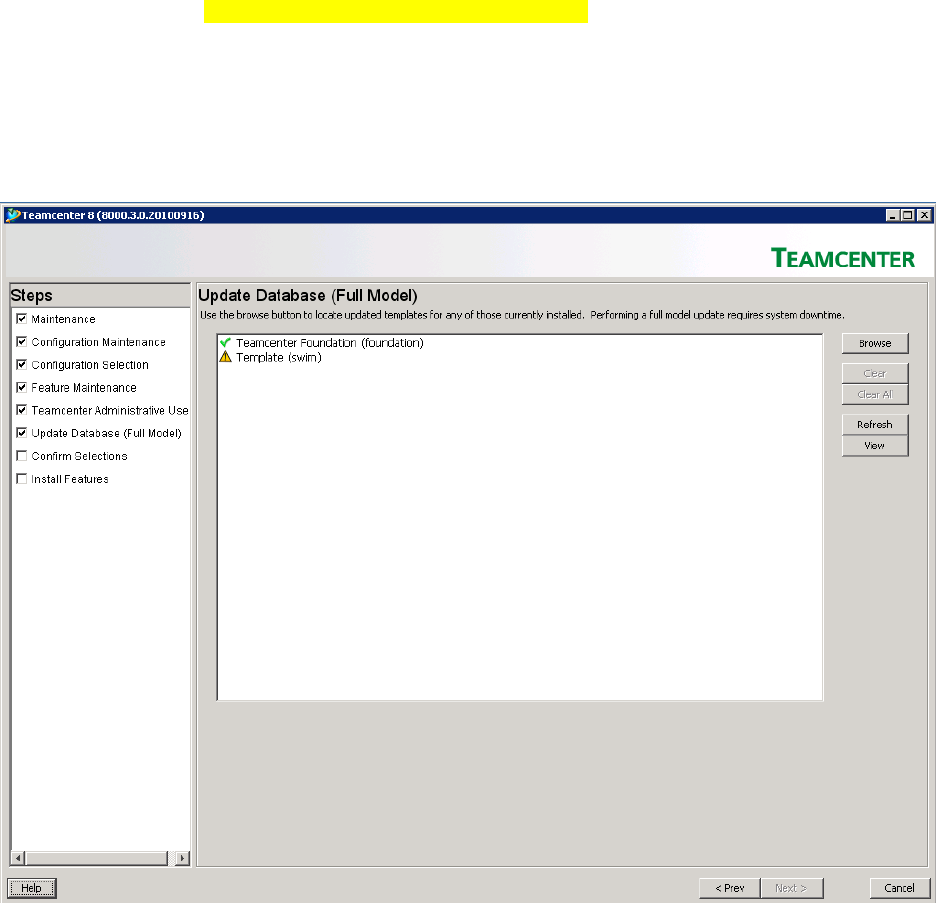Select the Confirm Selections step label
This screenshot has height=903, width=936.
[79, 456]
